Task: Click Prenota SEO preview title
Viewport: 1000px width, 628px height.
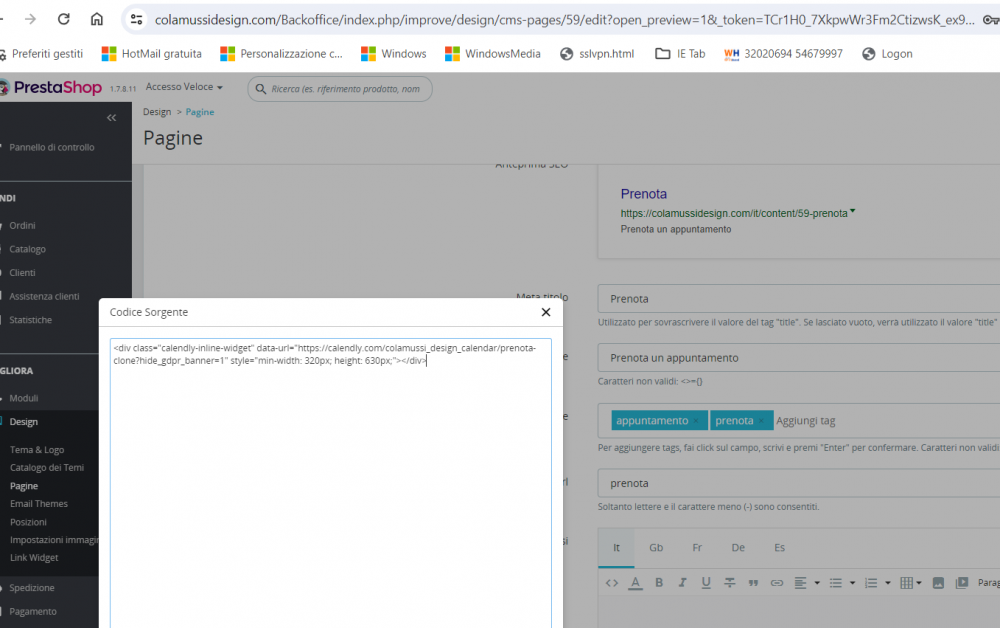Action: [643, 194]
